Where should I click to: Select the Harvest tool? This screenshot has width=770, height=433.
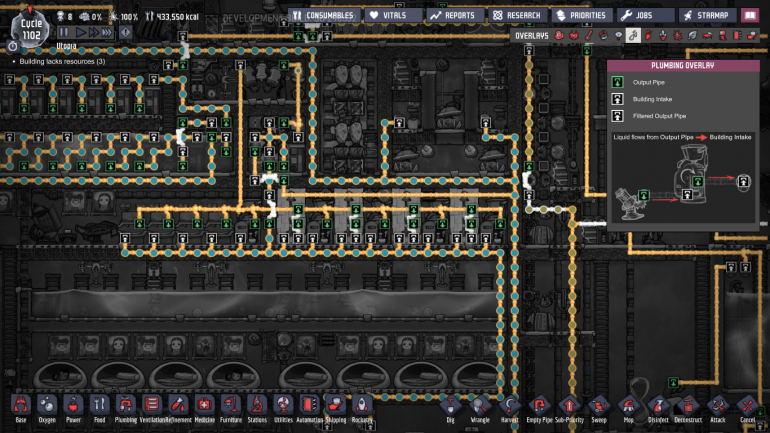point(510,408)
